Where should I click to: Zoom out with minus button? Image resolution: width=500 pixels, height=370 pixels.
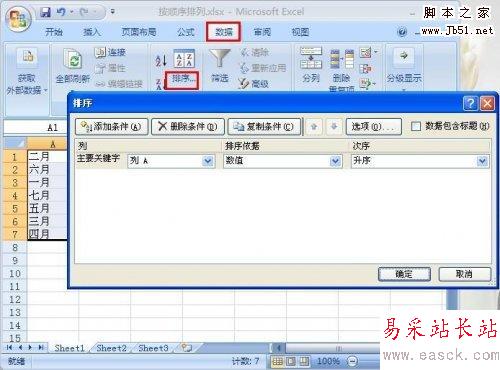(x=352, y=361)
